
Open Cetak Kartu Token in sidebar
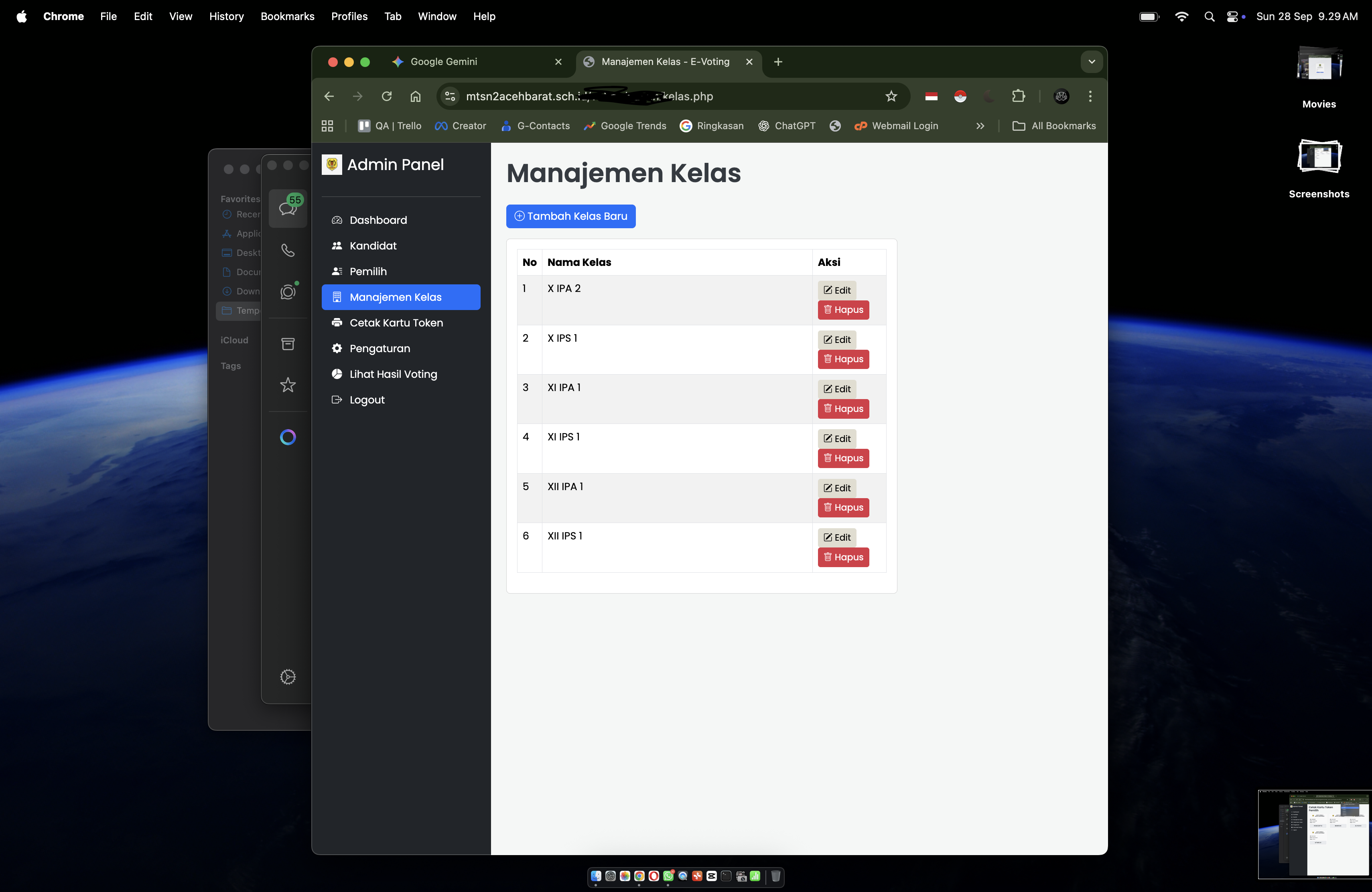[x=396, y=323]
